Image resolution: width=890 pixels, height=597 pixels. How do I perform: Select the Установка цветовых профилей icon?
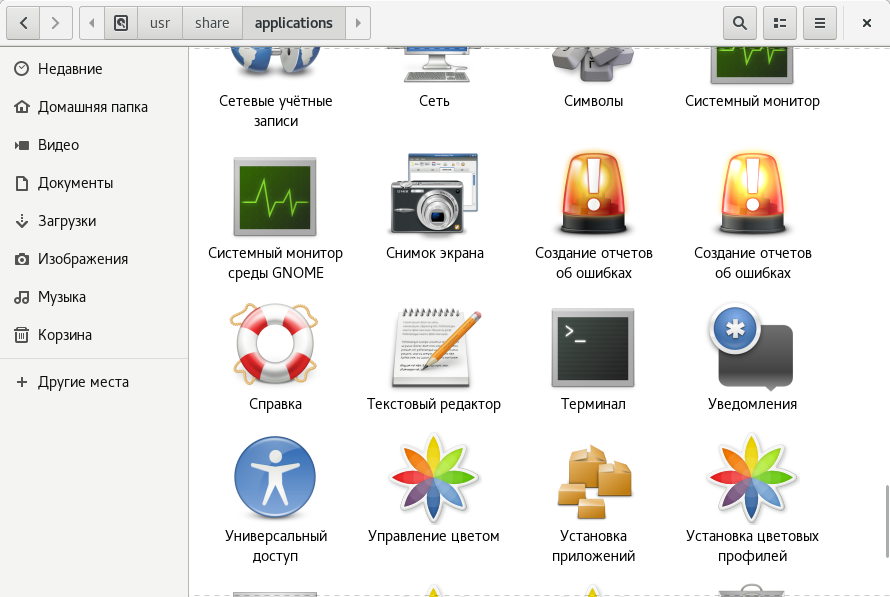pyautogui.click(x=752, y=478)
